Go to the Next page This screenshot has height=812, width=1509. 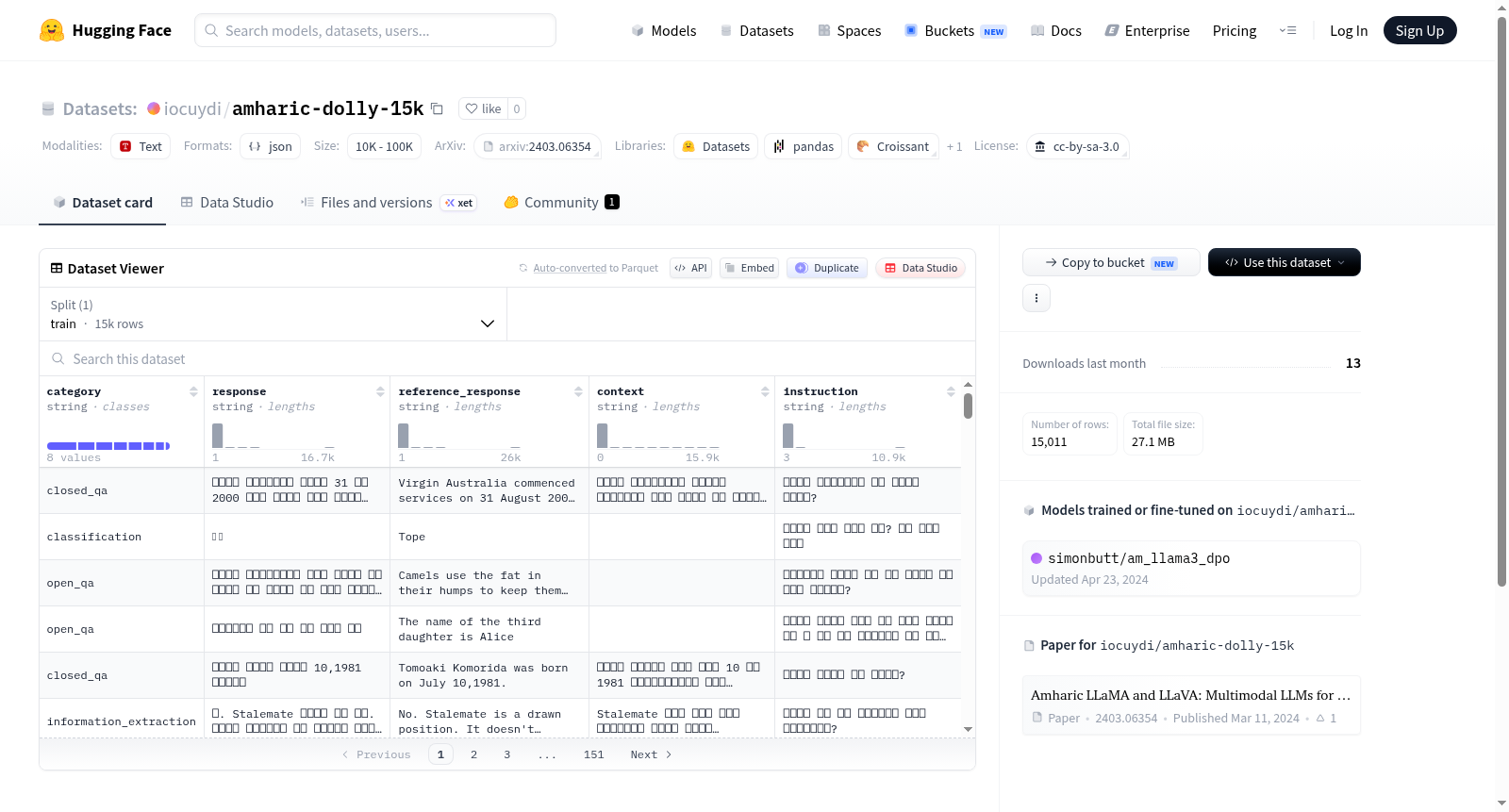point(651,754)
